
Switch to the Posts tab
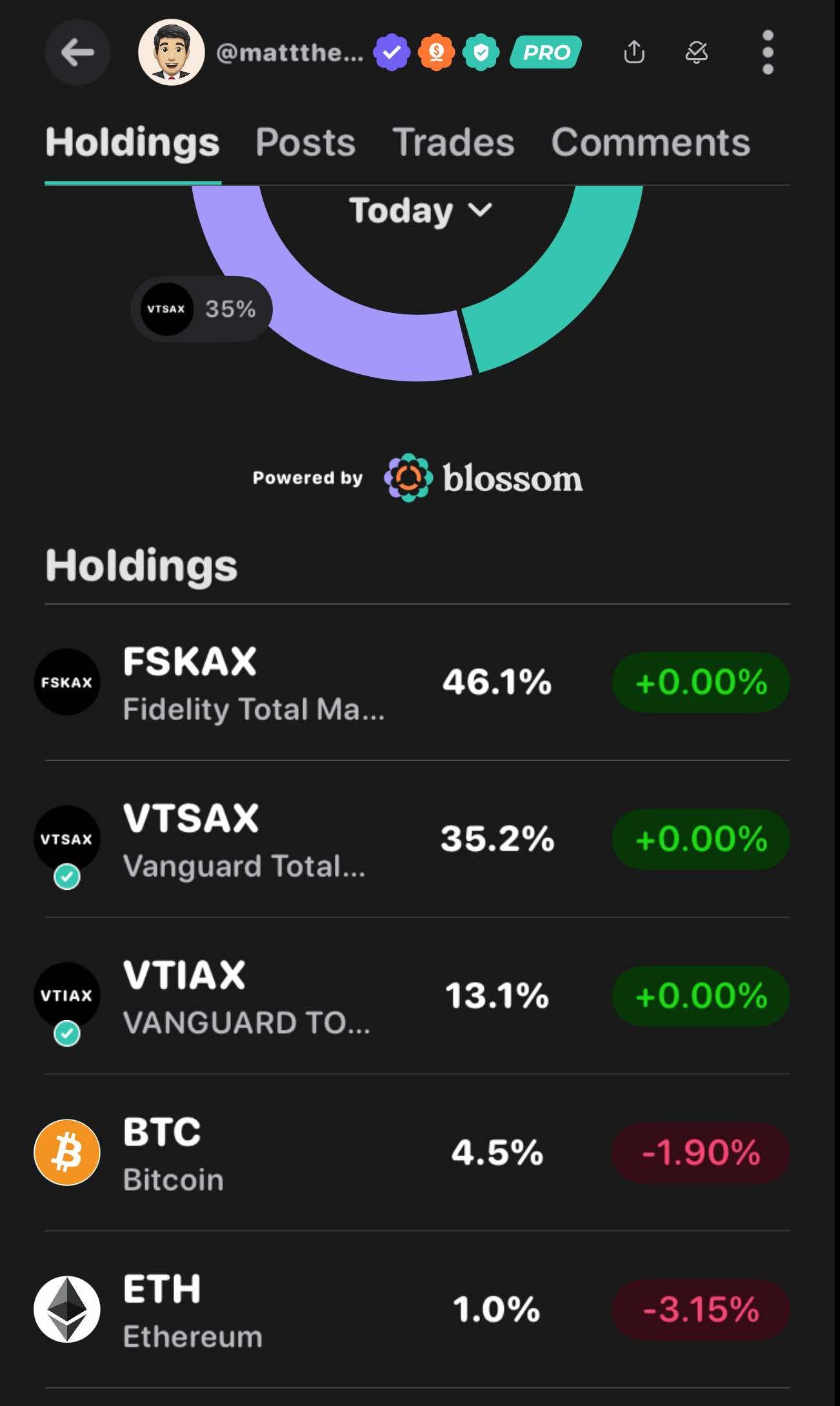point(305,142)
